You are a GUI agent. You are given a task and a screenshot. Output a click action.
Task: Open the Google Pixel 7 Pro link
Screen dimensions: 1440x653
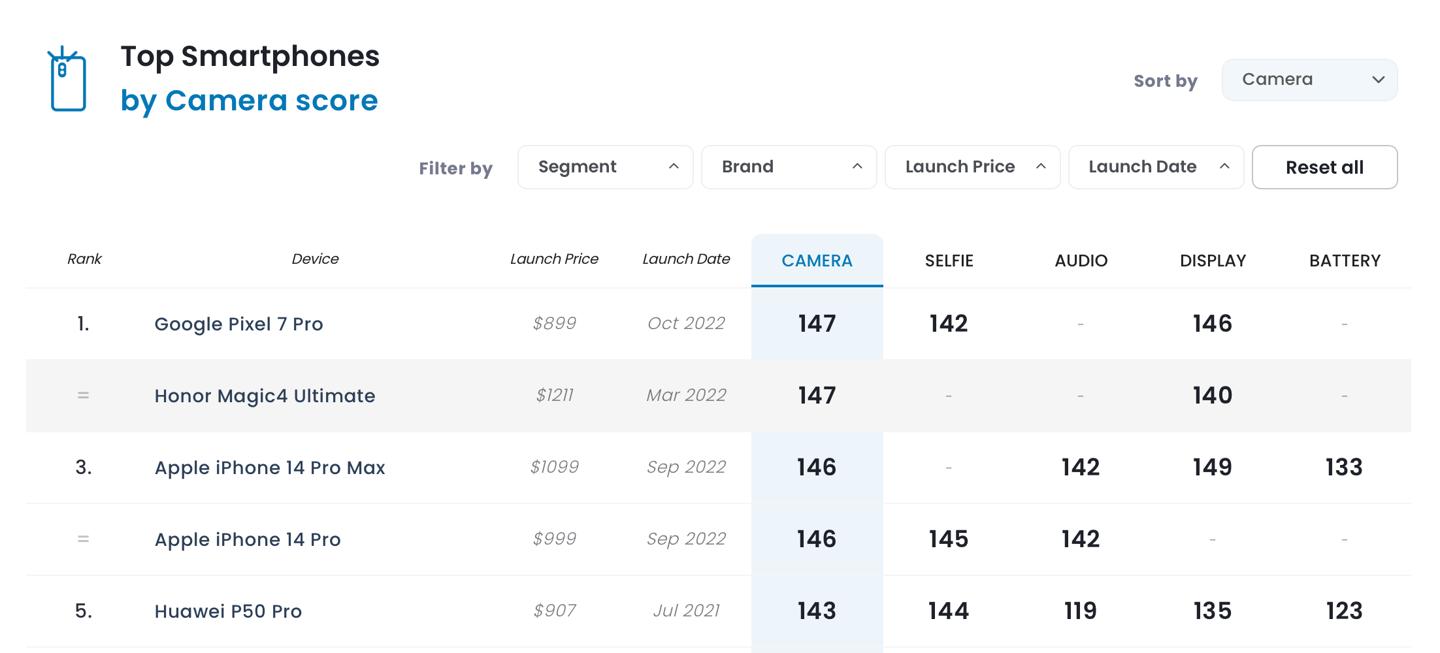(x=238, y=324)
